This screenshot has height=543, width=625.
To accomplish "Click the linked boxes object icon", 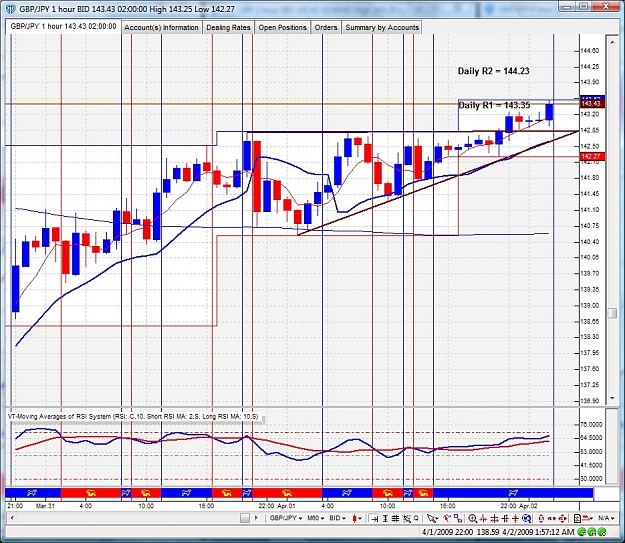I will point(458,518).
